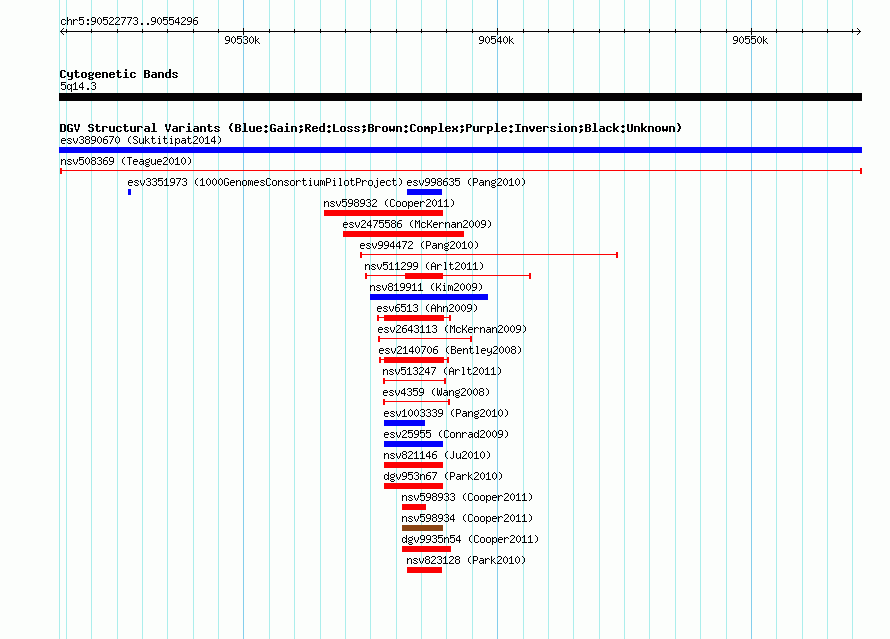The image size is (890, 639).
Task: Open variant label esv2140706 (Bentley2008)
Action: tap(450, 350)
